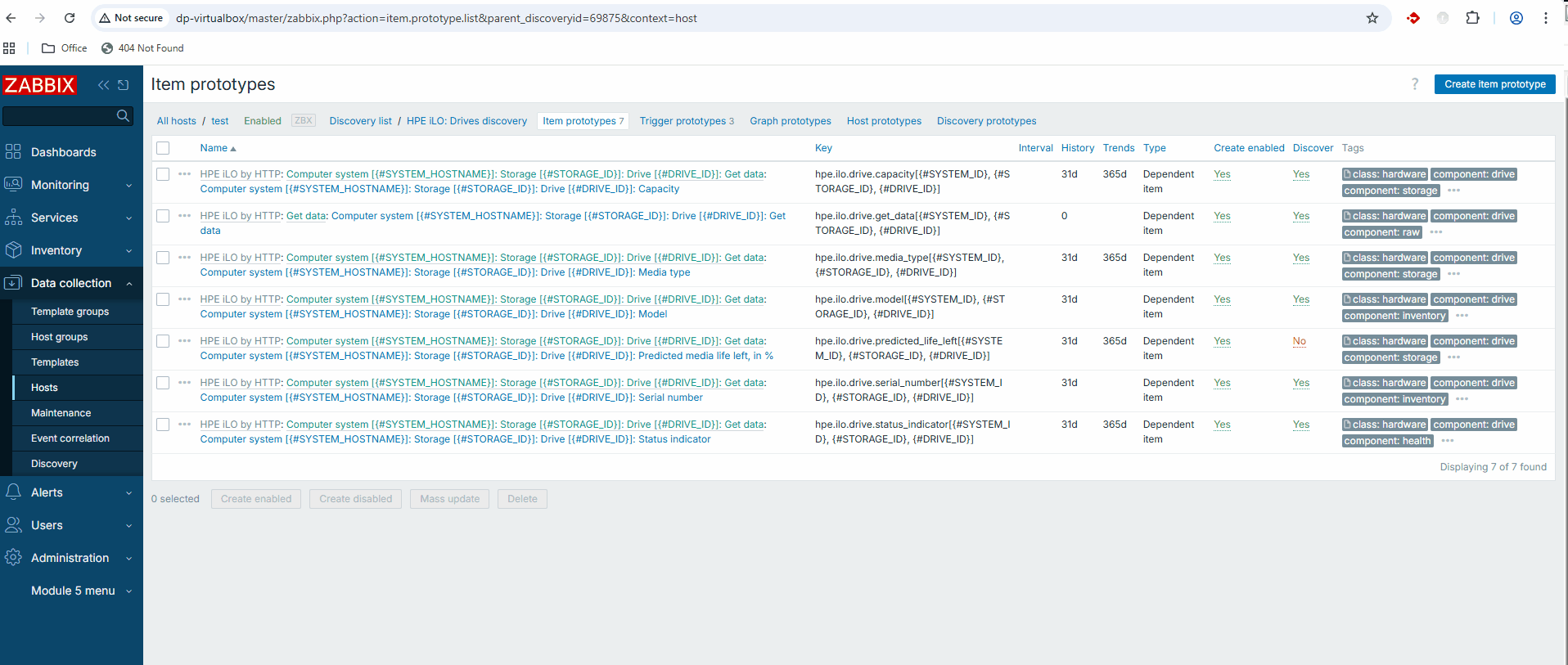Select checkbox for Serial number item prototype
Image resolution: width=1568 pixels, height=665 pixels.
[163, 383]
